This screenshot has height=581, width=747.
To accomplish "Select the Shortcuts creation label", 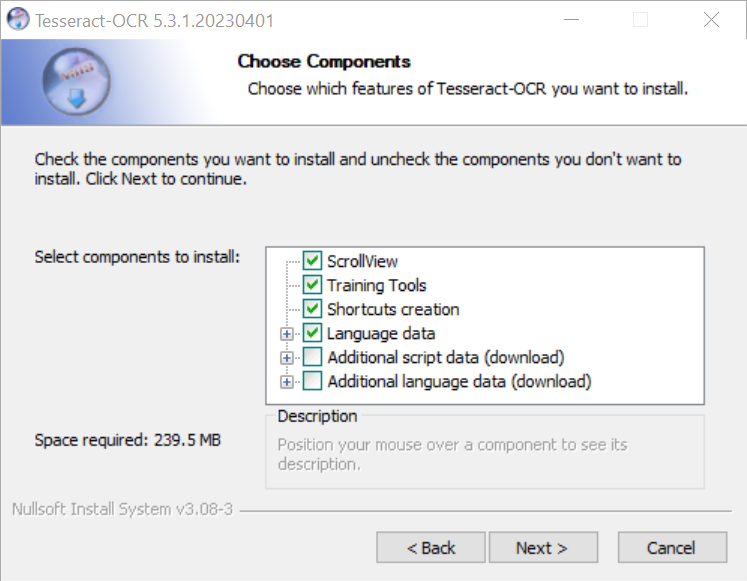I will click(393, 310).
